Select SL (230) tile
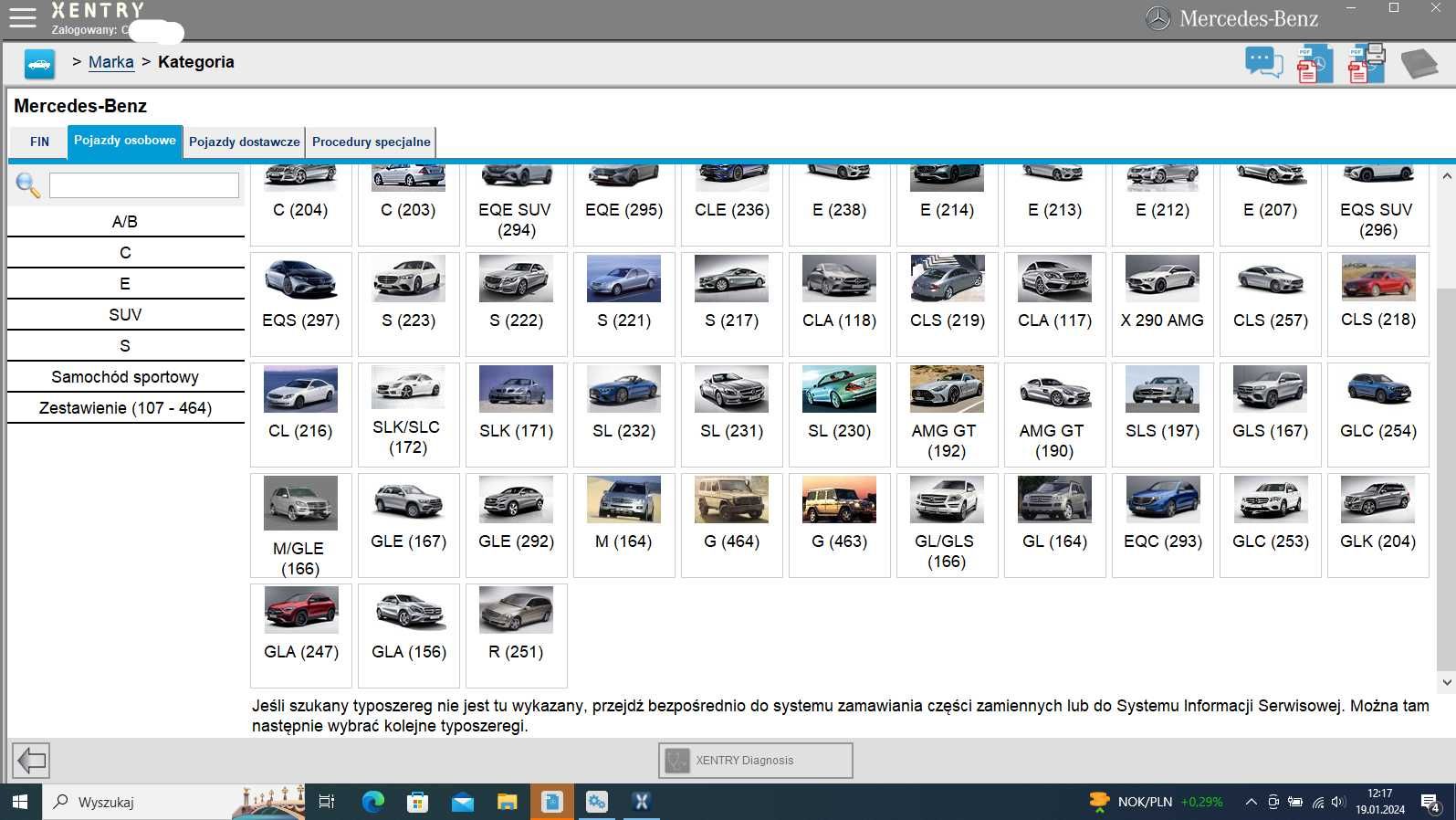Image resolution: width=1456 pixels, height=820 pixels. tap(840, 415)
